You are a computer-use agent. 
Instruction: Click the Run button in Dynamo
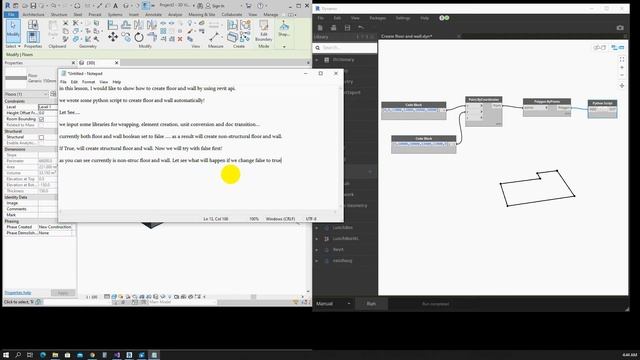[371, 304]
